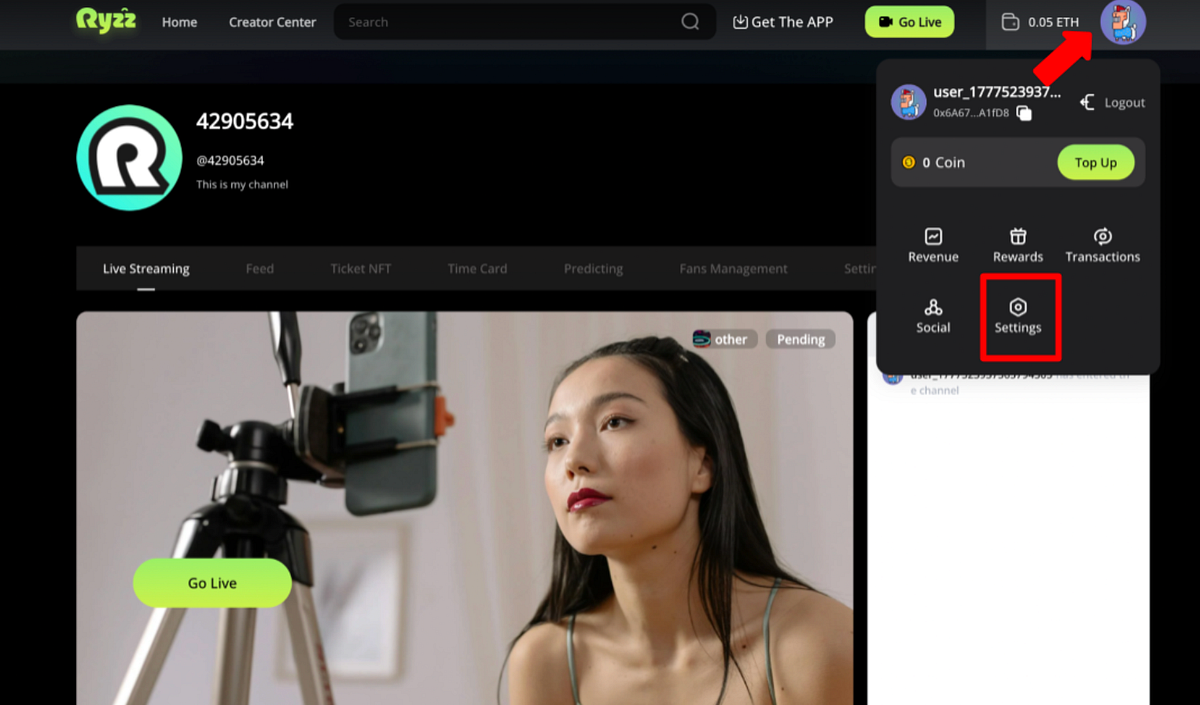Open the account dropdown via user avatar
1200x705 pixels.
[x=1123, y=23]
